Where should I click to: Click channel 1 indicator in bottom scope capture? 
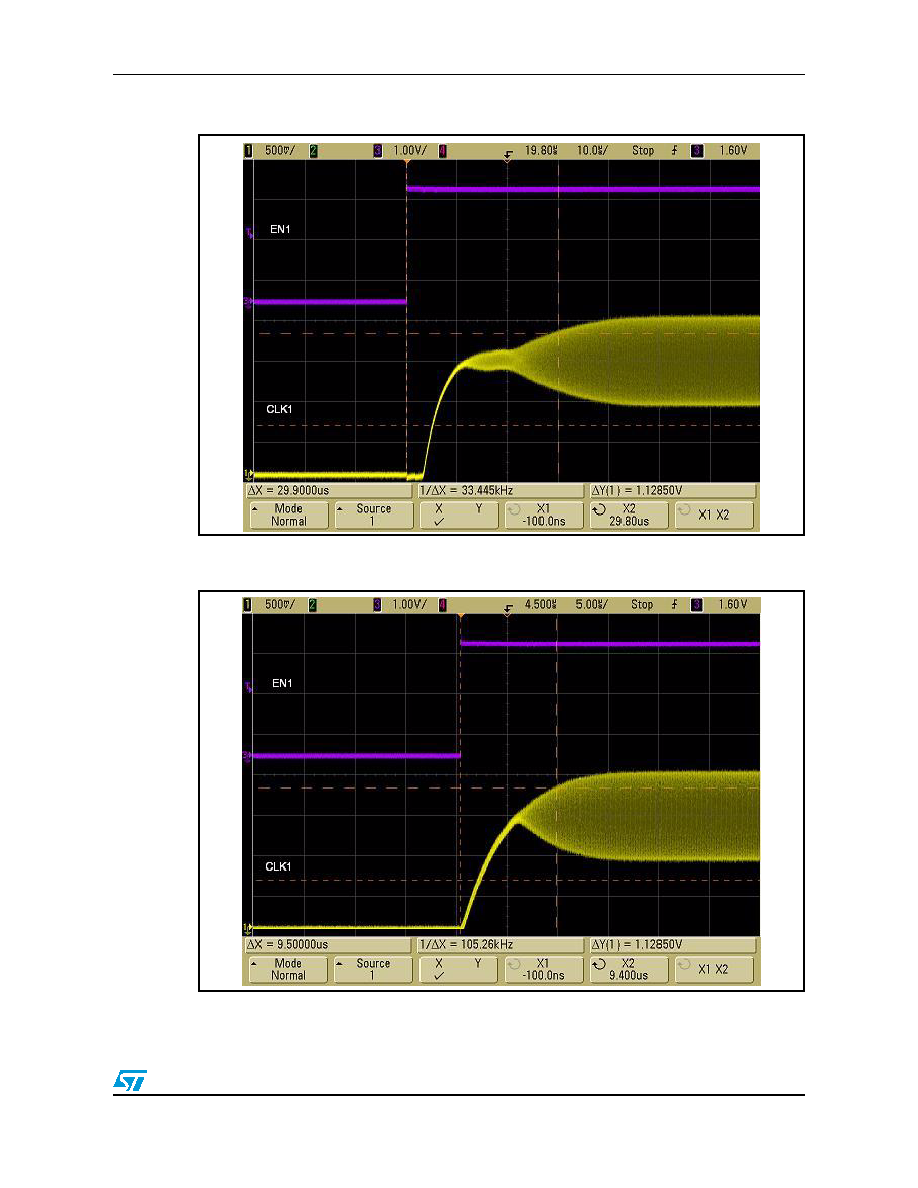pyautogui.click(x=248, y=605)
